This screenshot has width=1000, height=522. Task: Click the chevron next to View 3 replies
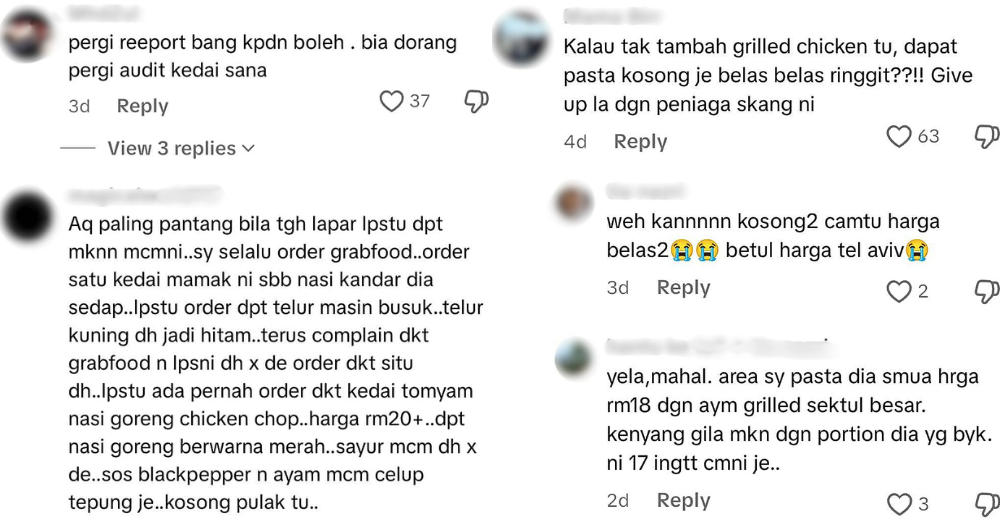[x=249, y=149]
